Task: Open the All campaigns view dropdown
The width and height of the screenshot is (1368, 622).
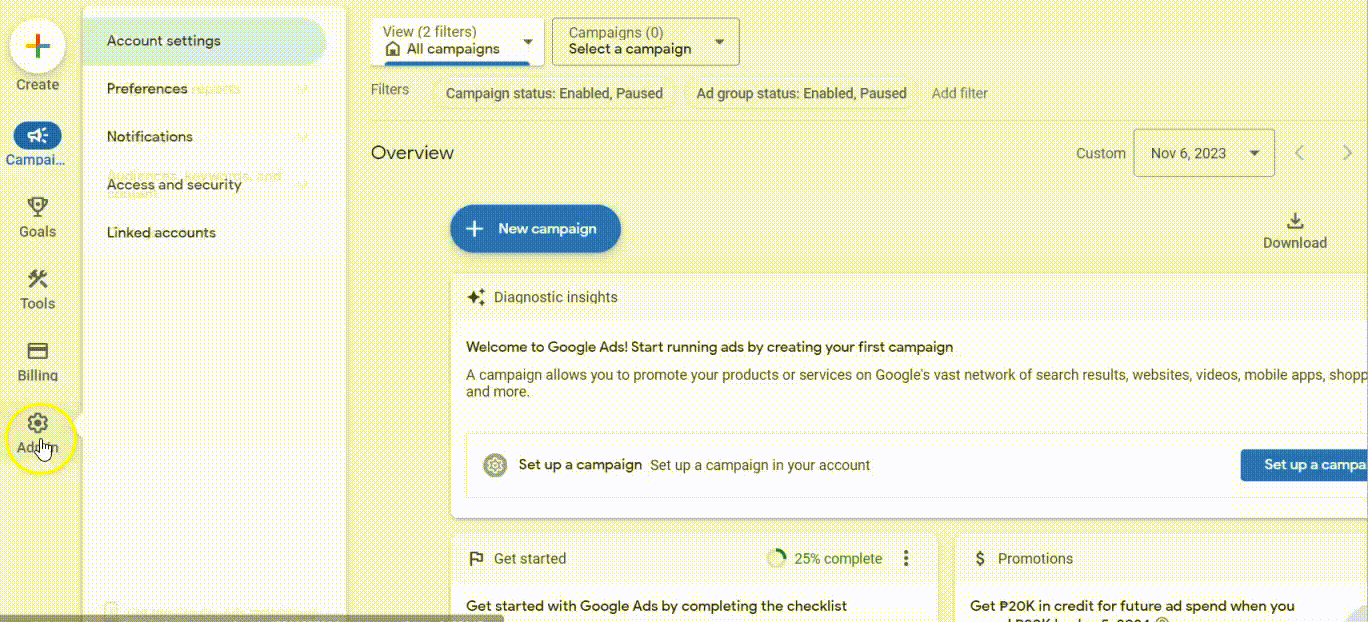Action: tap(457, 41)
